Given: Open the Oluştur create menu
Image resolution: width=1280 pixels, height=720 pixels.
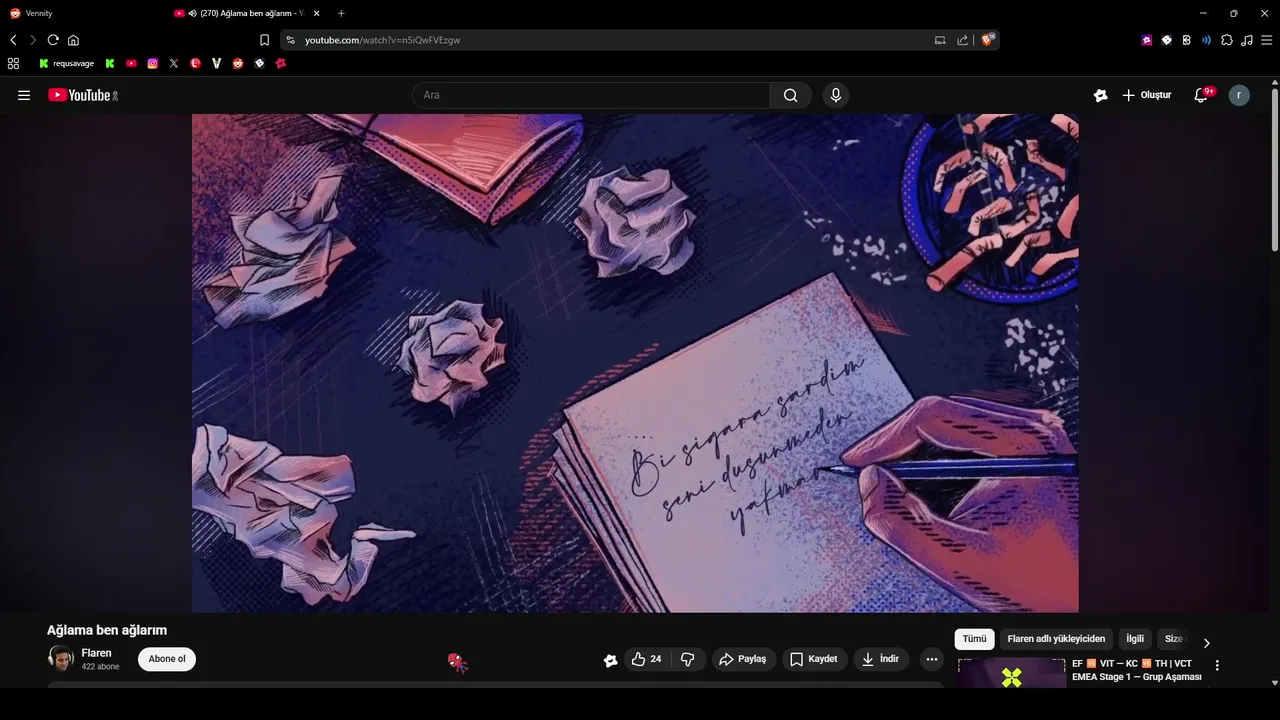Looking at the screenshot, I should [x=1146, y=95].
